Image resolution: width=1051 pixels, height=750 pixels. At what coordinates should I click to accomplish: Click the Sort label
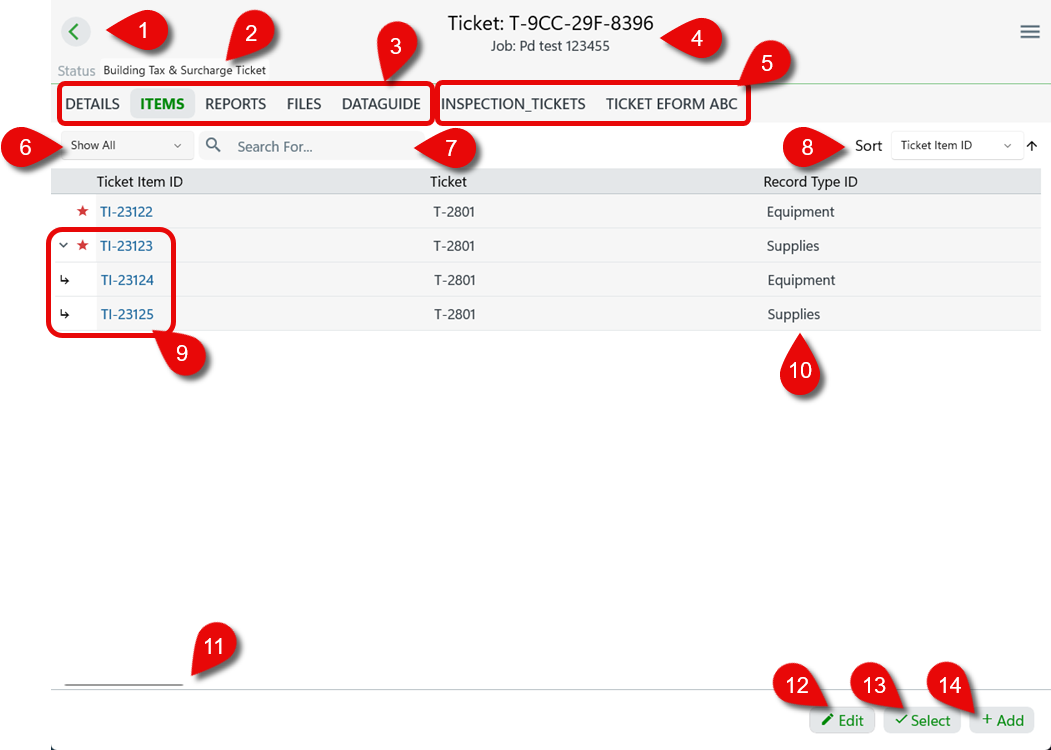point(868,145)
